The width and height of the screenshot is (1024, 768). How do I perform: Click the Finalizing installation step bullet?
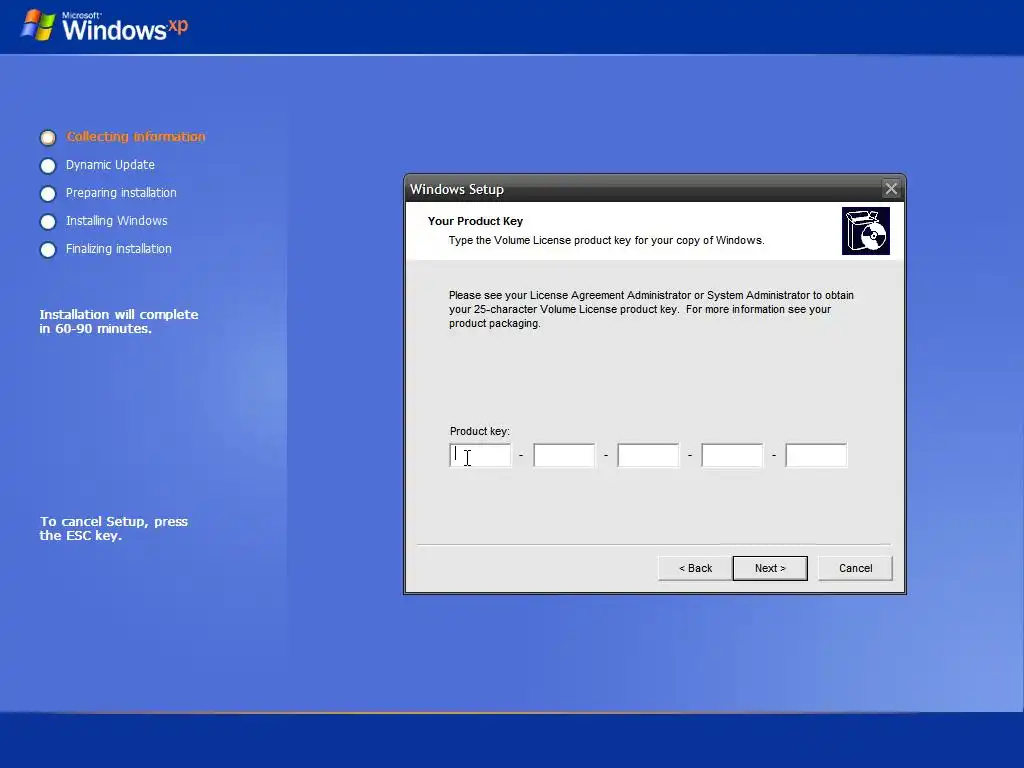tap(48, 250)
